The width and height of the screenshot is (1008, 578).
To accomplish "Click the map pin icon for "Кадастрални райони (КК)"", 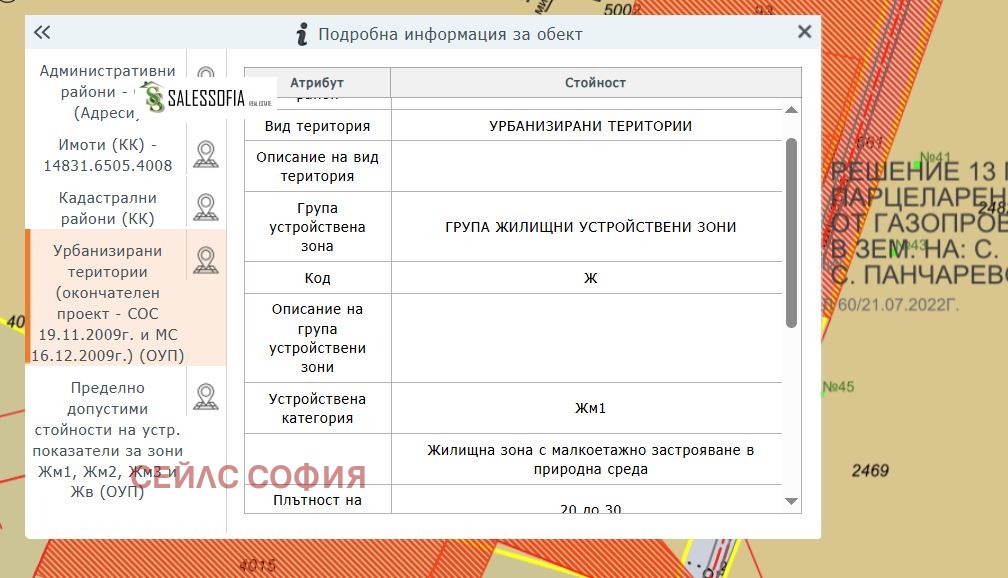I will [205, 208].
